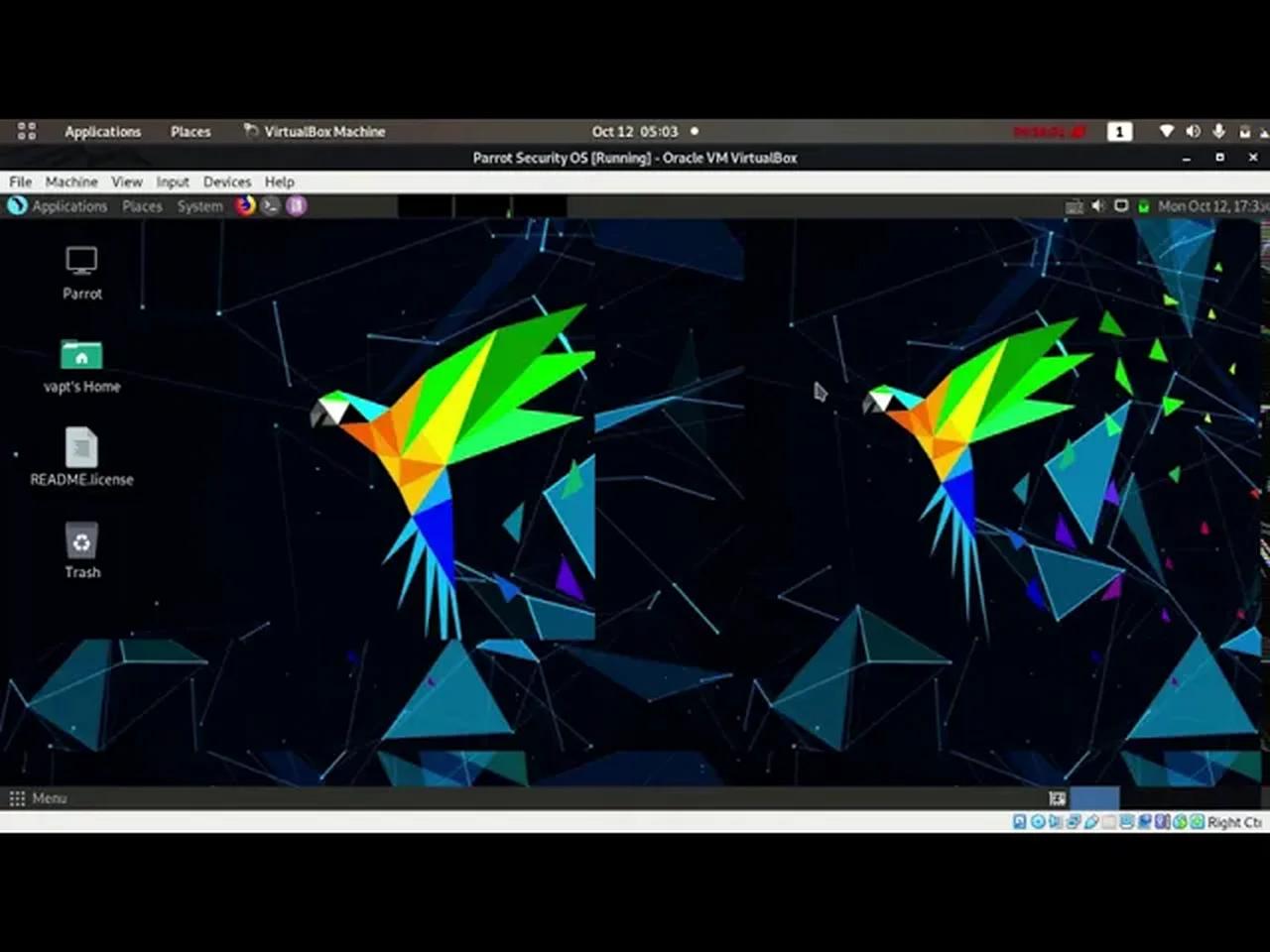1270x952 pixels.
Task: Open the Machine menu in VirtualBox
Action: click(70, 181)
